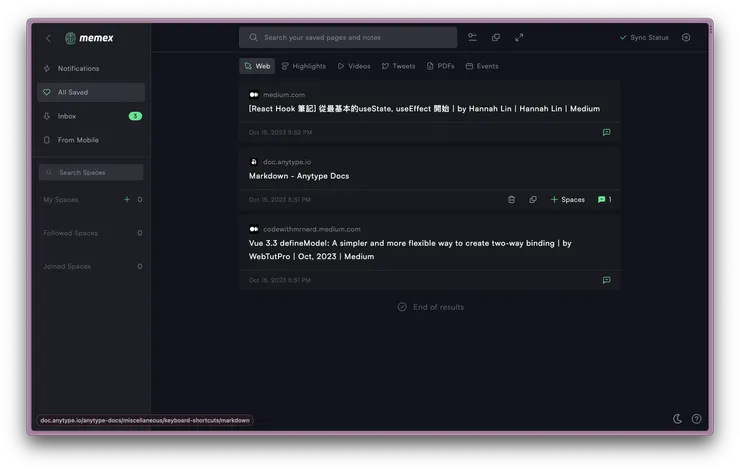Switch to Tweets tab
This screenshot has width=740, height=471.
(x=399, y=66)
